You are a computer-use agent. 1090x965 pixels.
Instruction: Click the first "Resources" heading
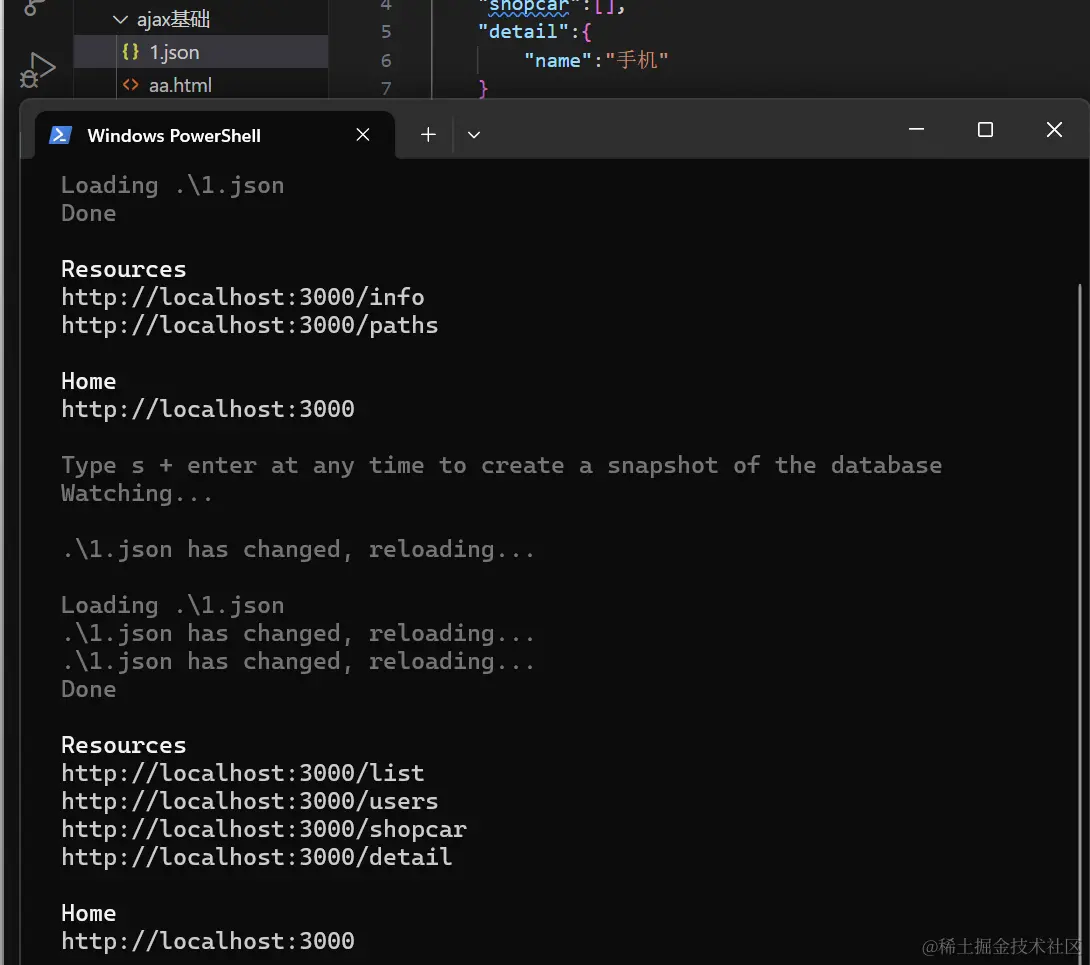click(x=124, y=269)
